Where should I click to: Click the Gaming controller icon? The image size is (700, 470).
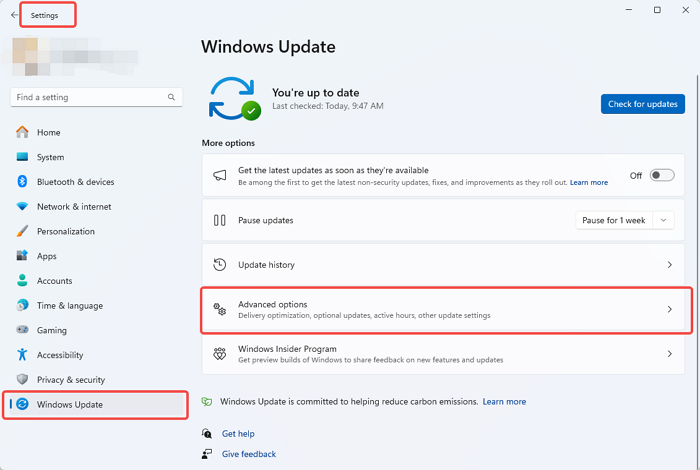pos(21,330)
